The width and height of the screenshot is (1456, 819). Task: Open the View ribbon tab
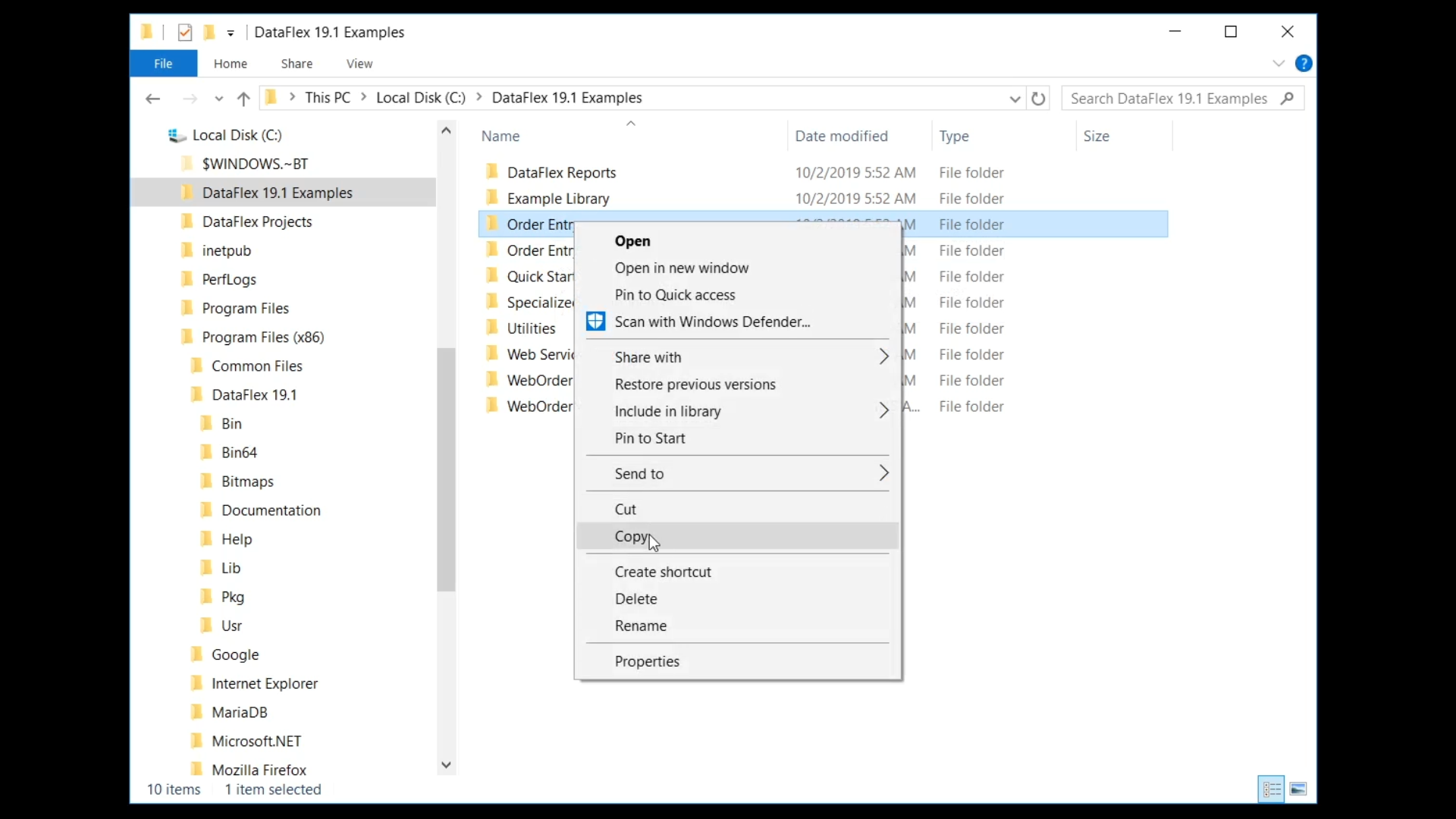[x=359, y=64]
